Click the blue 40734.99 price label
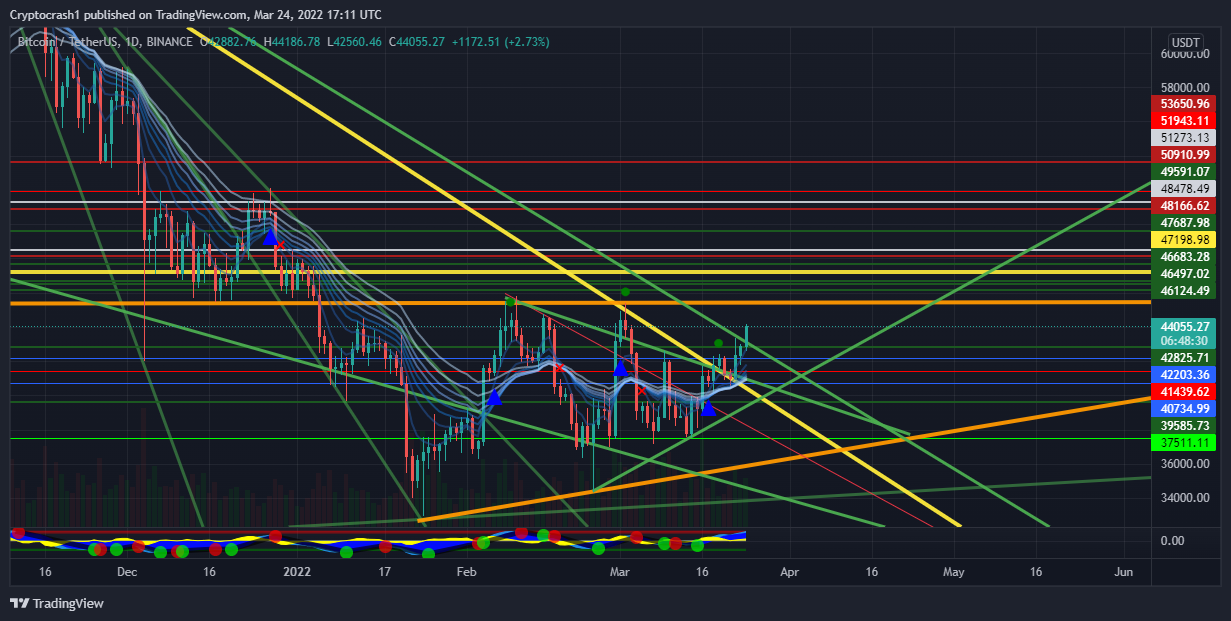The image size is (1231, 621). click(x=1184, y=408)
